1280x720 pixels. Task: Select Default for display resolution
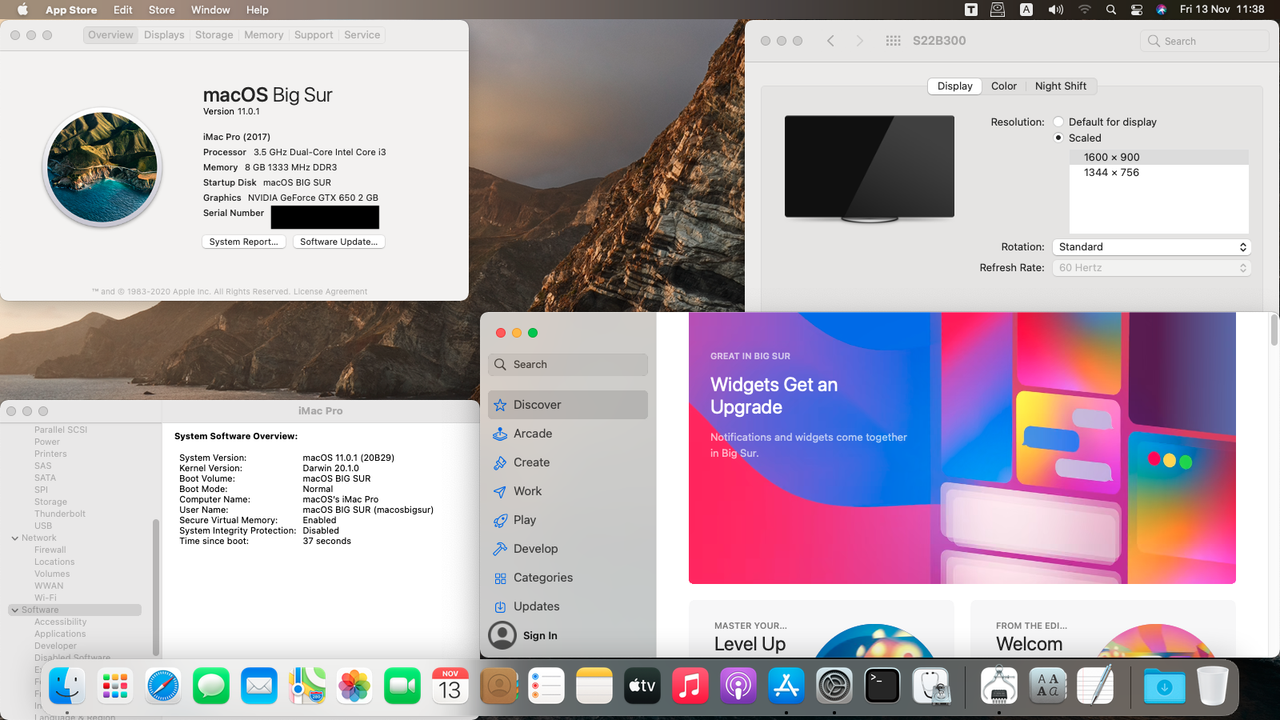(x=1058, y=122)
